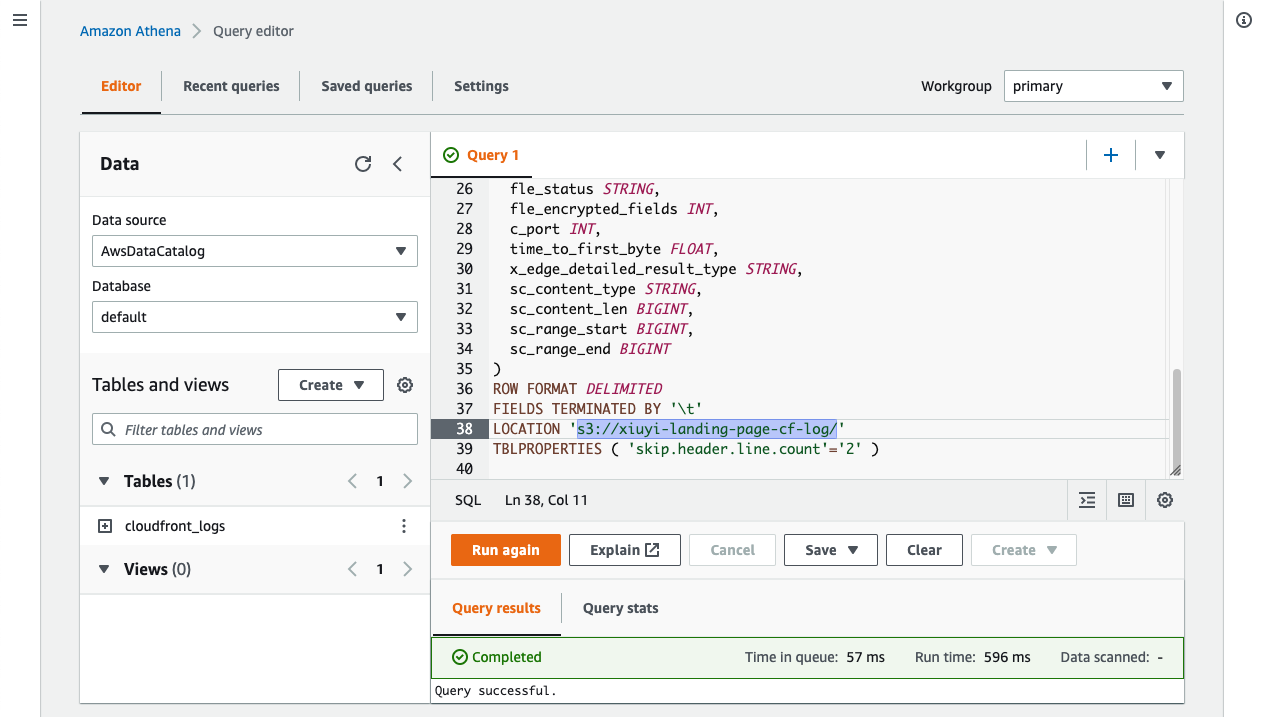Viewport: 1264px width, 717px height.
Task: Open query tabs options dropdown arrow
Action: 1160,155
